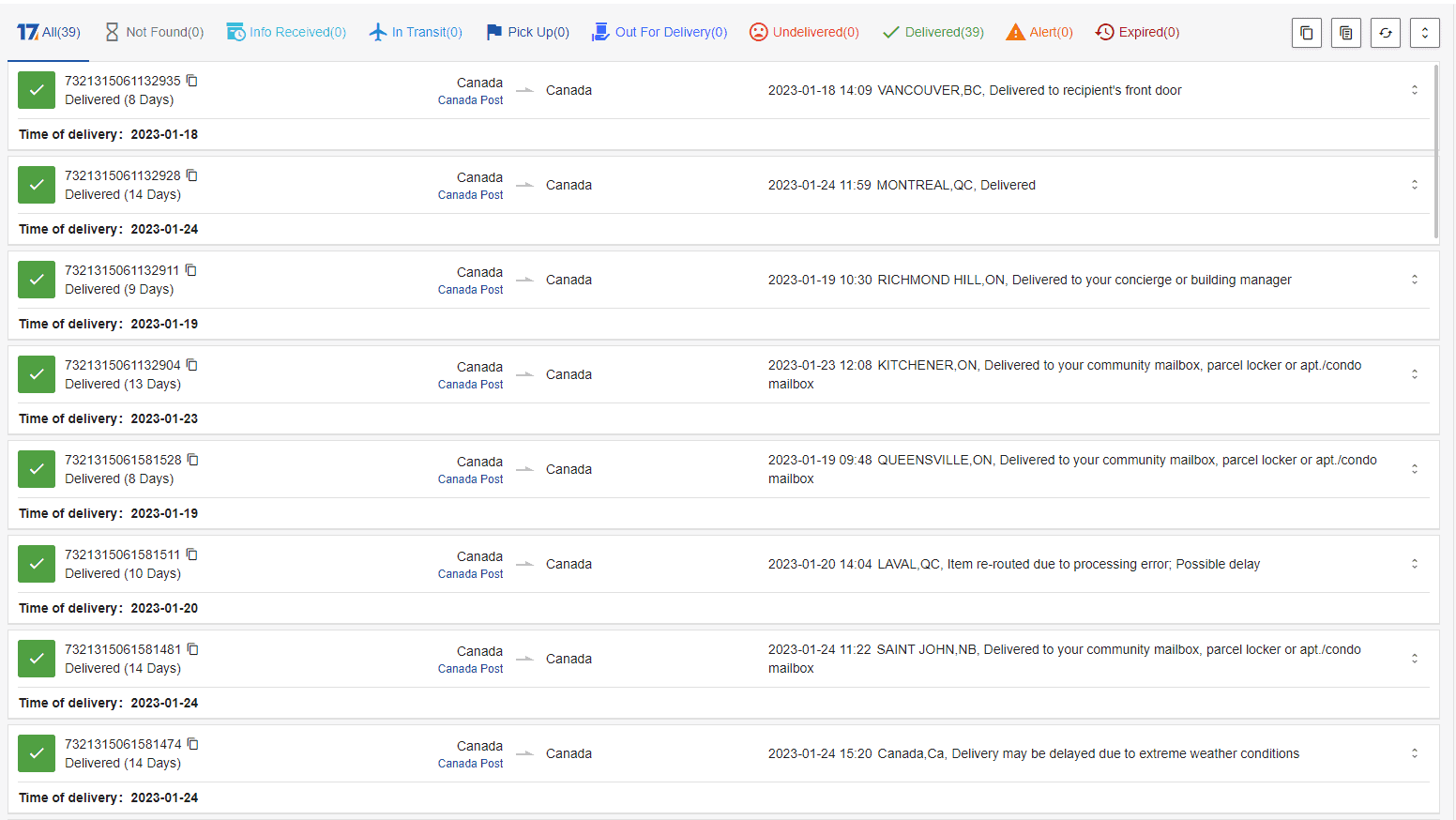Expand details for the MONTREAL shipment
The width and height of the screenshot is (1456, 820).
pos(1415,185)
